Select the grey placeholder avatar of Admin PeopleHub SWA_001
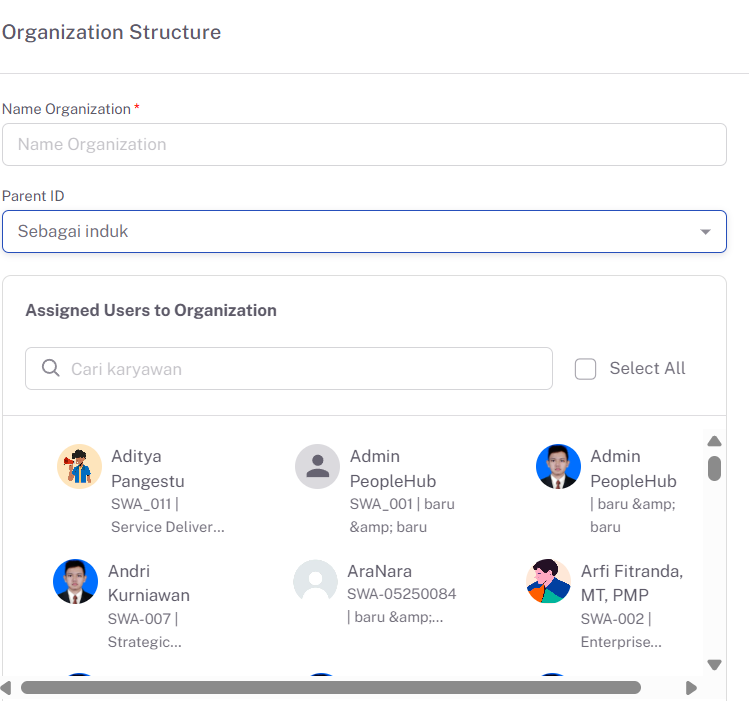This screenshot has height=701, width=749. 317,467
